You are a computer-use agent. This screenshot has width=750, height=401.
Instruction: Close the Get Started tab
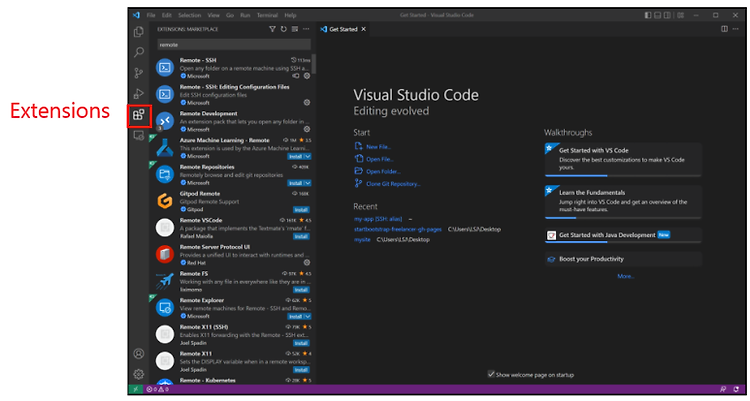tap(364, 29)
